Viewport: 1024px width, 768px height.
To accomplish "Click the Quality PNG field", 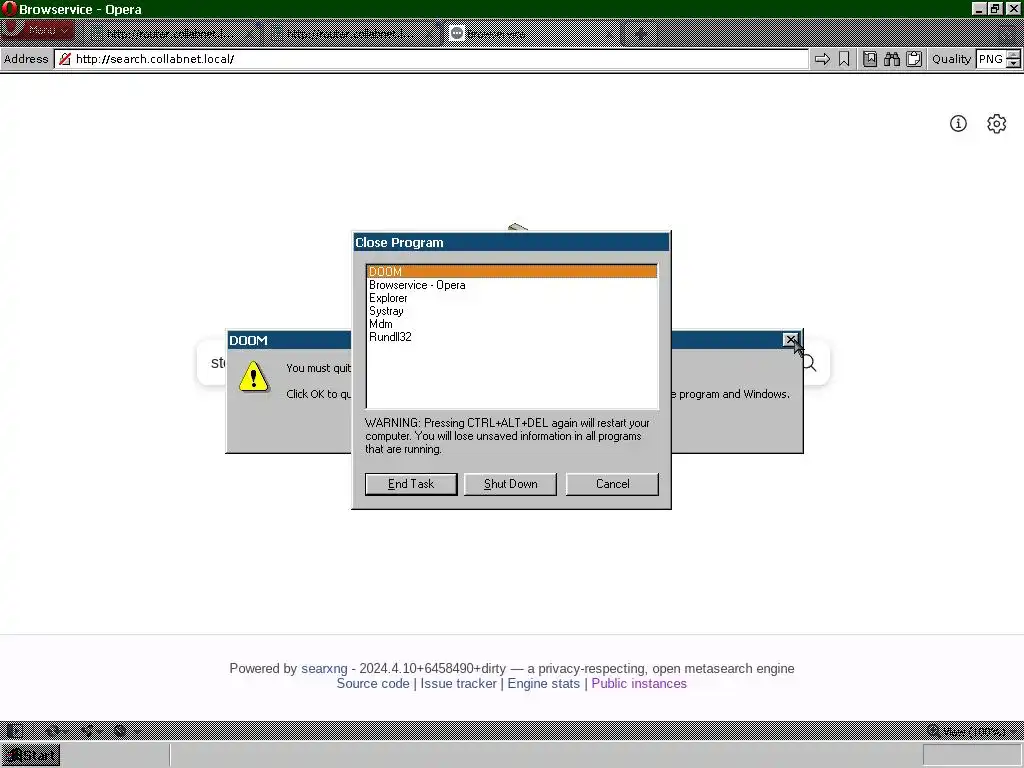I will pyautogui.click(x=991, y=59).
